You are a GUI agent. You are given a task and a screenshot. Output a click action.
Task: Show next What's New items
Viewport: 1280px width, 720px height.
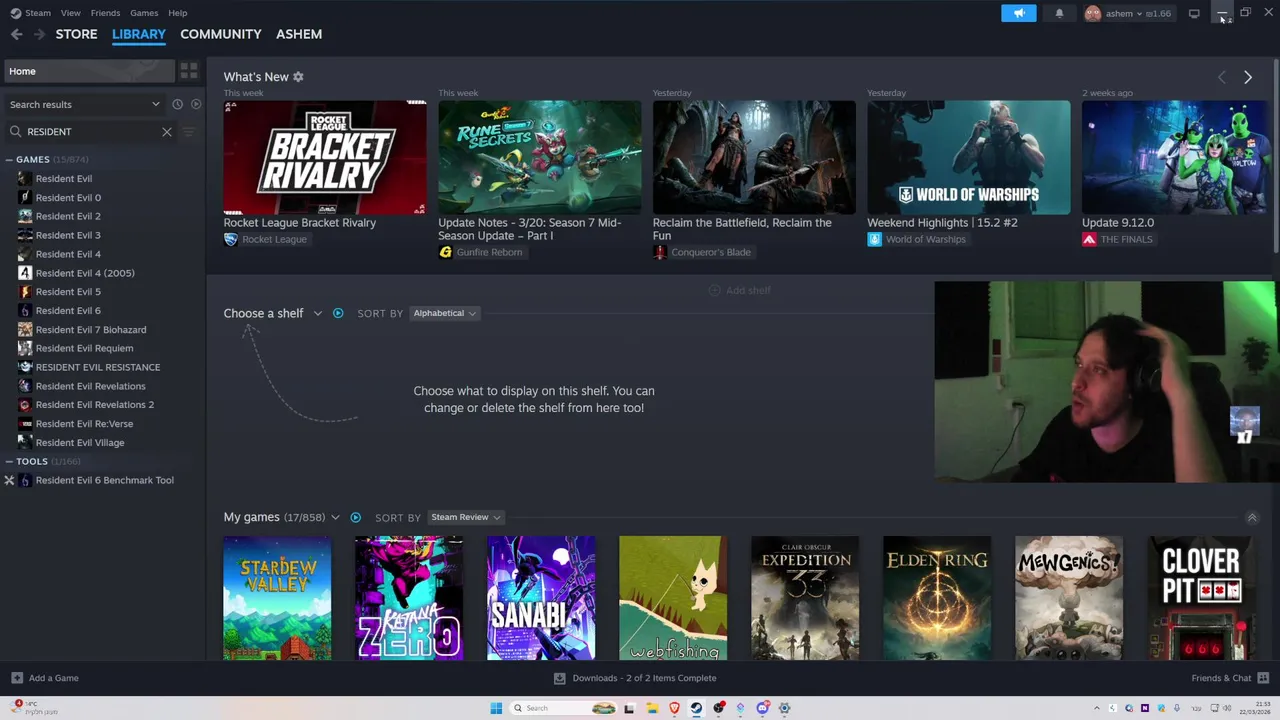point(1247,77)
